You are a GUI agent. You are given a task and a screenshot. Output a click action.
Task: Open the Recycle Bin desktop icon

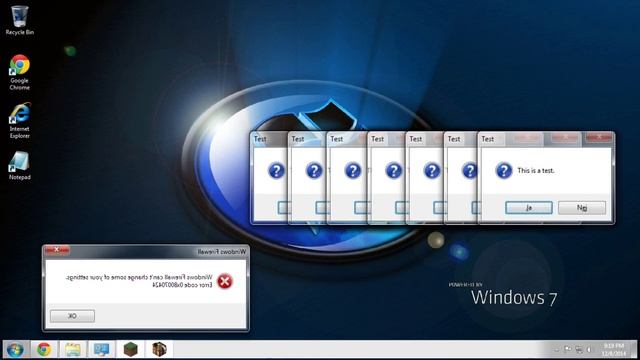[19, 20]
